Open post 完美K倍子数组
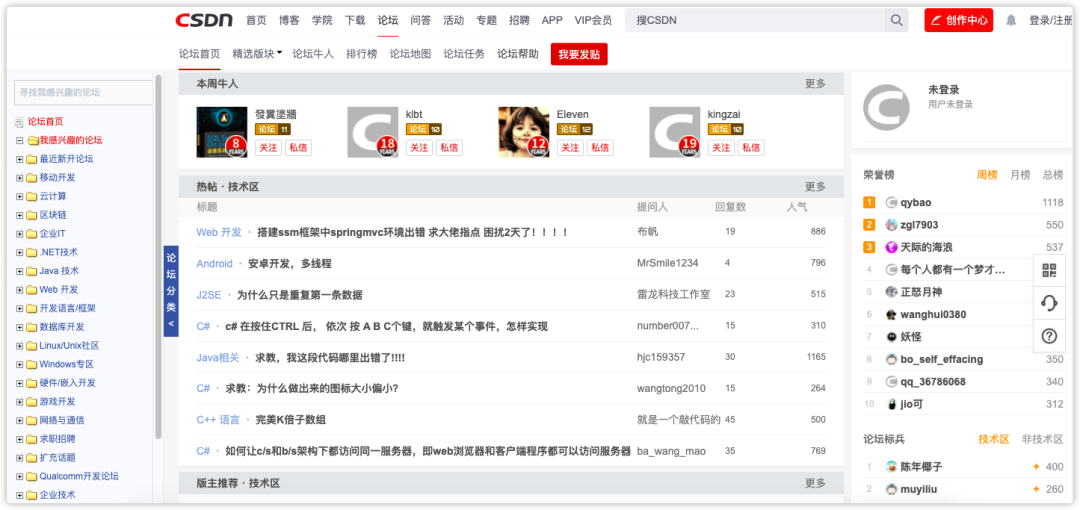This screenshot has width=1080, height=510. click(x=291, y=420)
